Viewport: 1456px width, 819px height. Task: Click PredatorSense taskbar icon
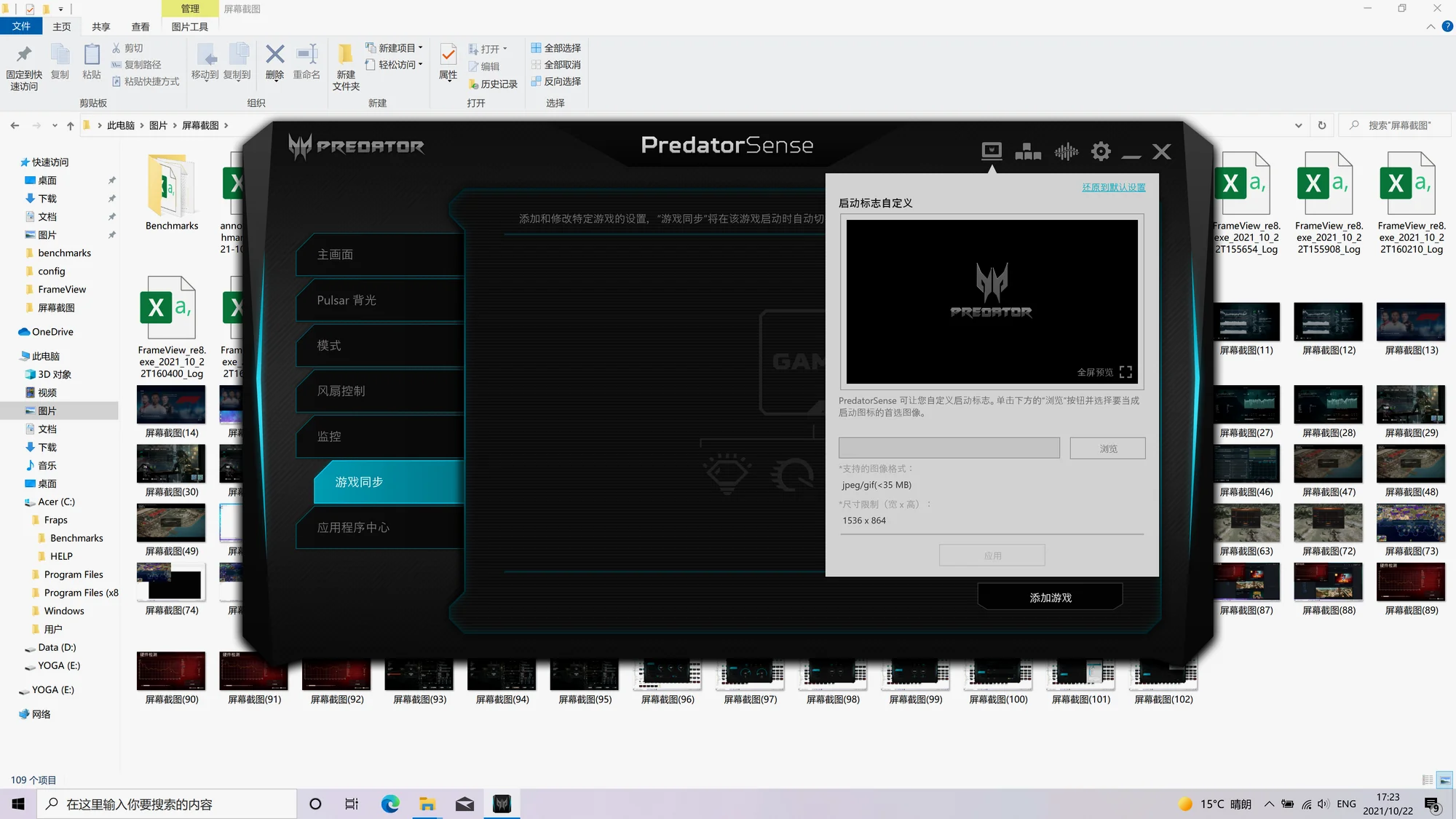[x=502, y=804]
